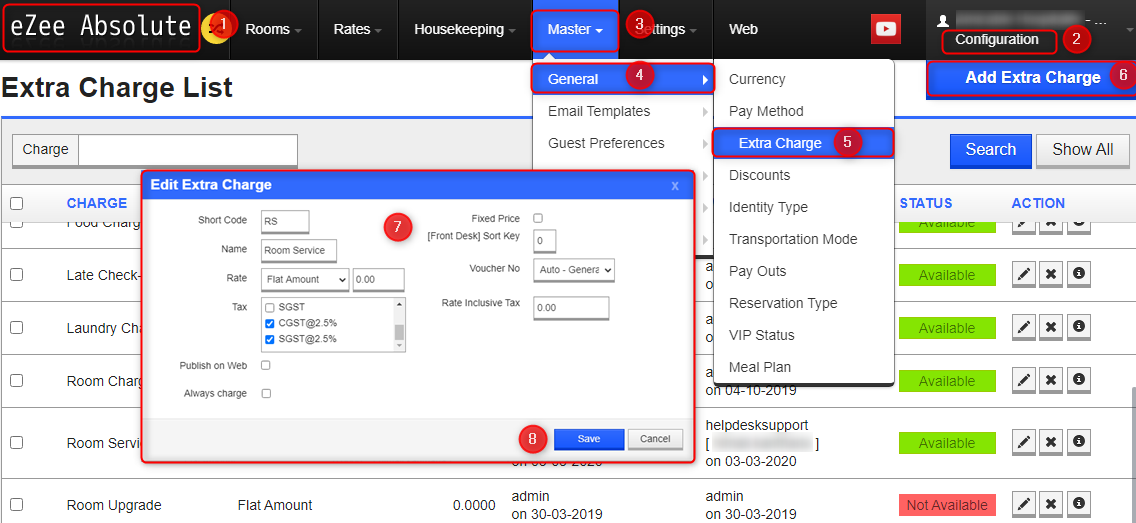
Task: Enable Publish on Web checkbox
Action: 266,366
